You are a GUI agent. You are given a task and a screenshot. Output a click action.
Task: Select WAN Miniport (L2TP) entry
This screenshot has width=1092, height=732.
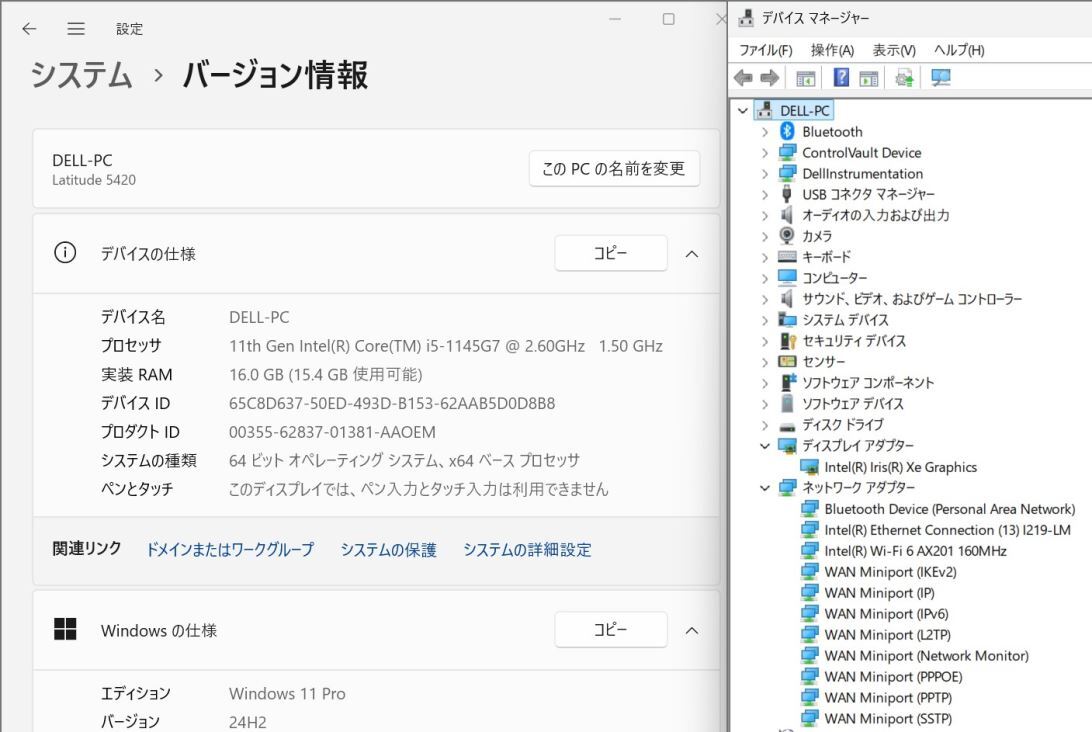coord(887,634)
